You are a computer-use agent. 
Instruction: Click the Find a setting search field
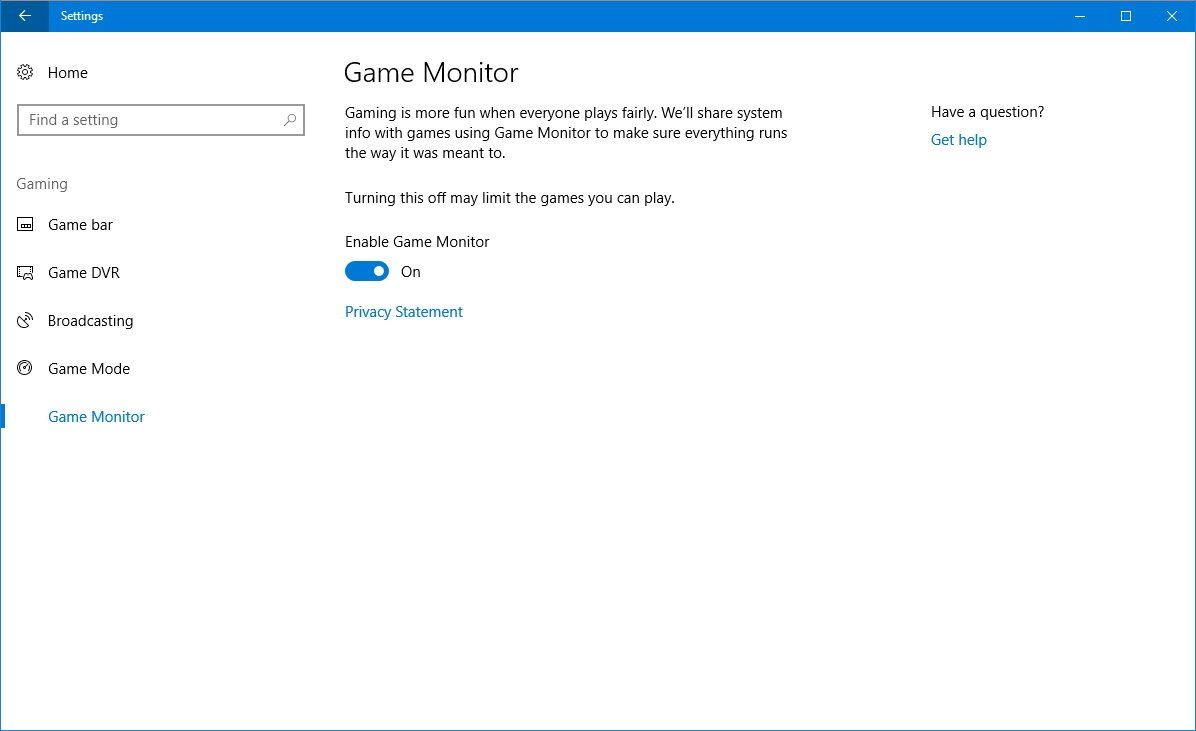[150, 119]
